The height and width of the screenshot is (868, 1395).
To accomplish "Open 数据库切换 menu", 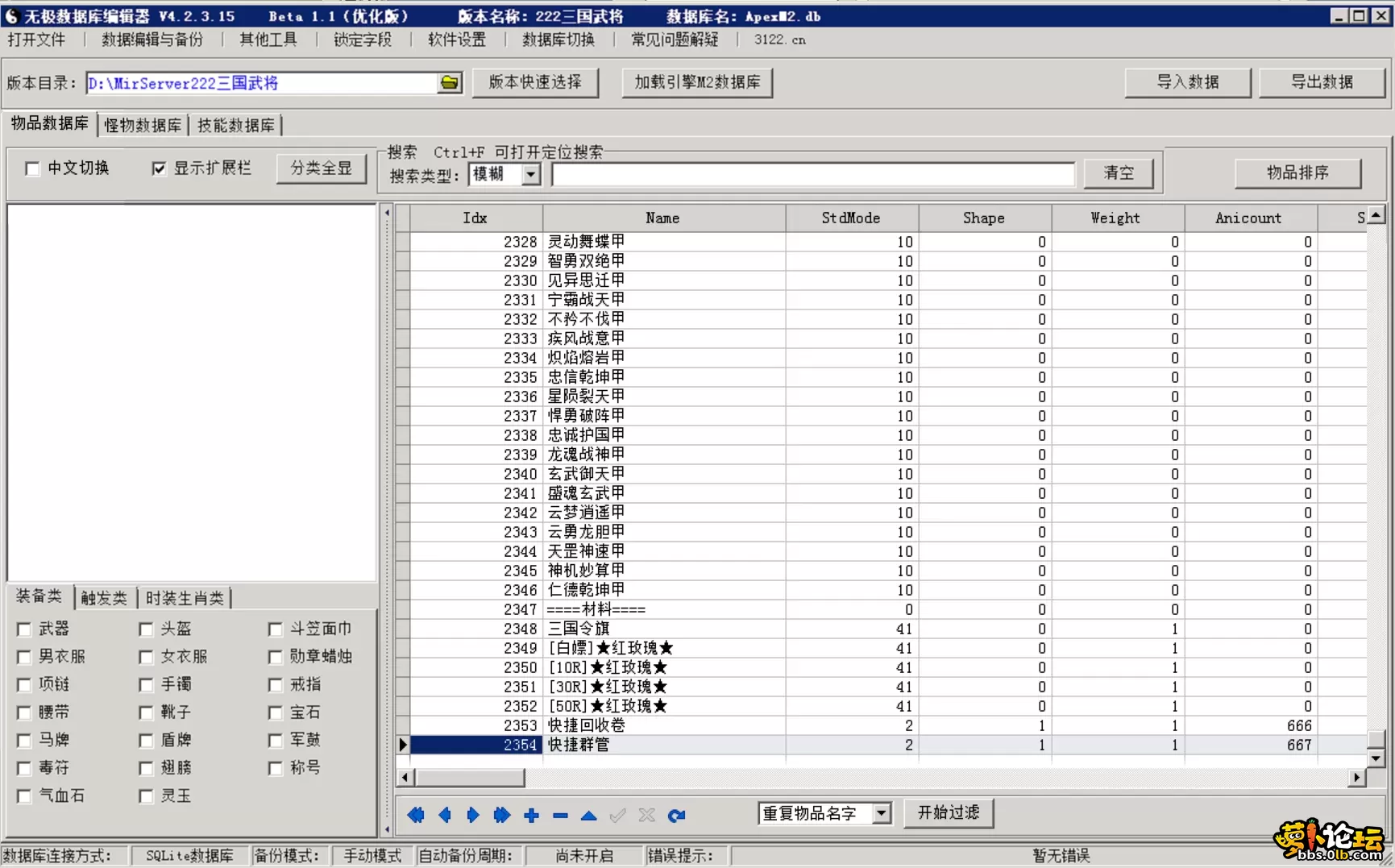I will (x=558, y=39).
